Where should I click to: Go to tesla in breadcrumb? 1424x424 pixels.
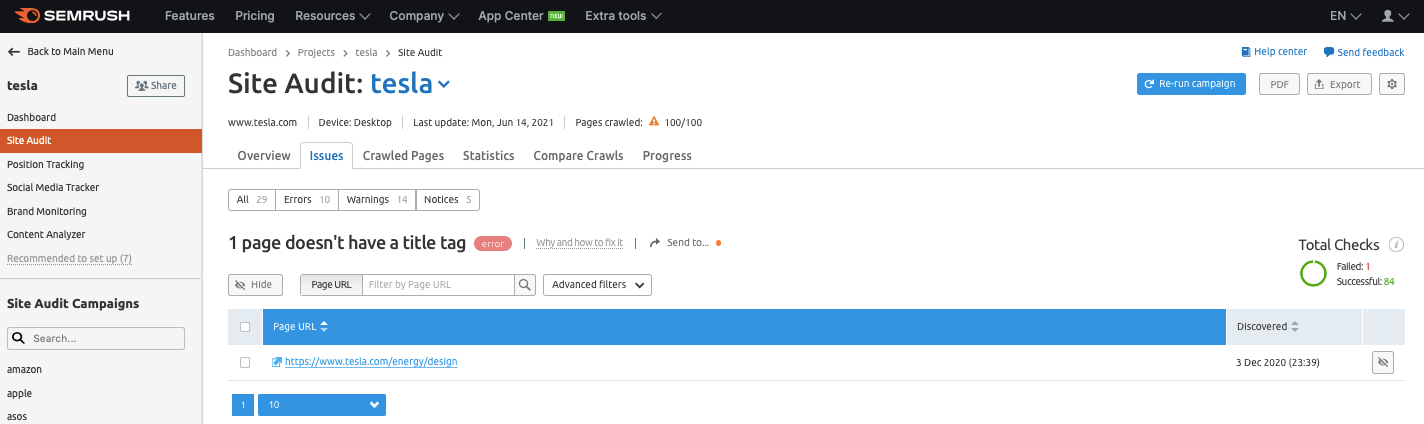[x=366, y=52]
